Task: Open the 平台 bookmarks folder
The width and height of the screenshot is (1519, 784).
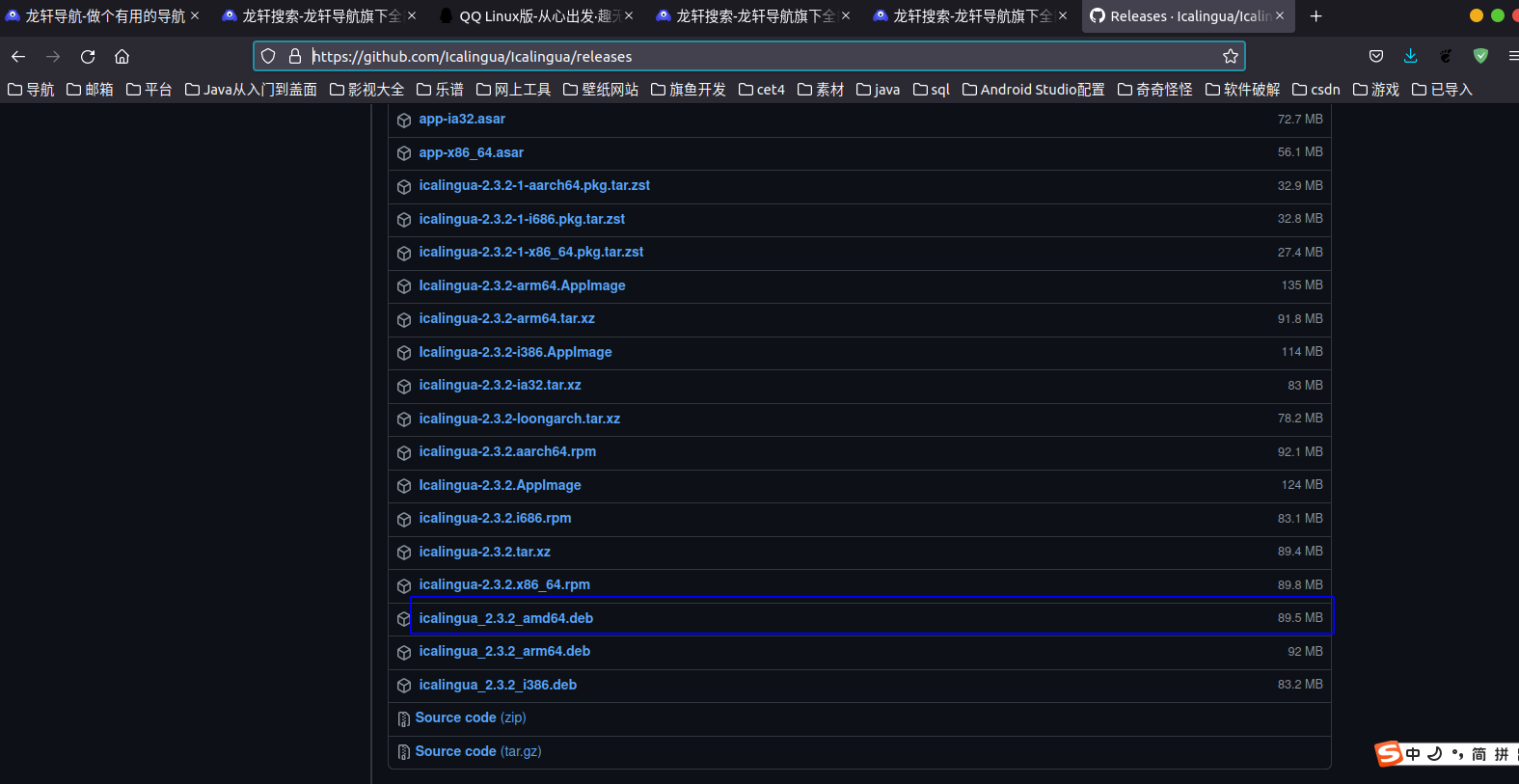Action: pos(149,89)
